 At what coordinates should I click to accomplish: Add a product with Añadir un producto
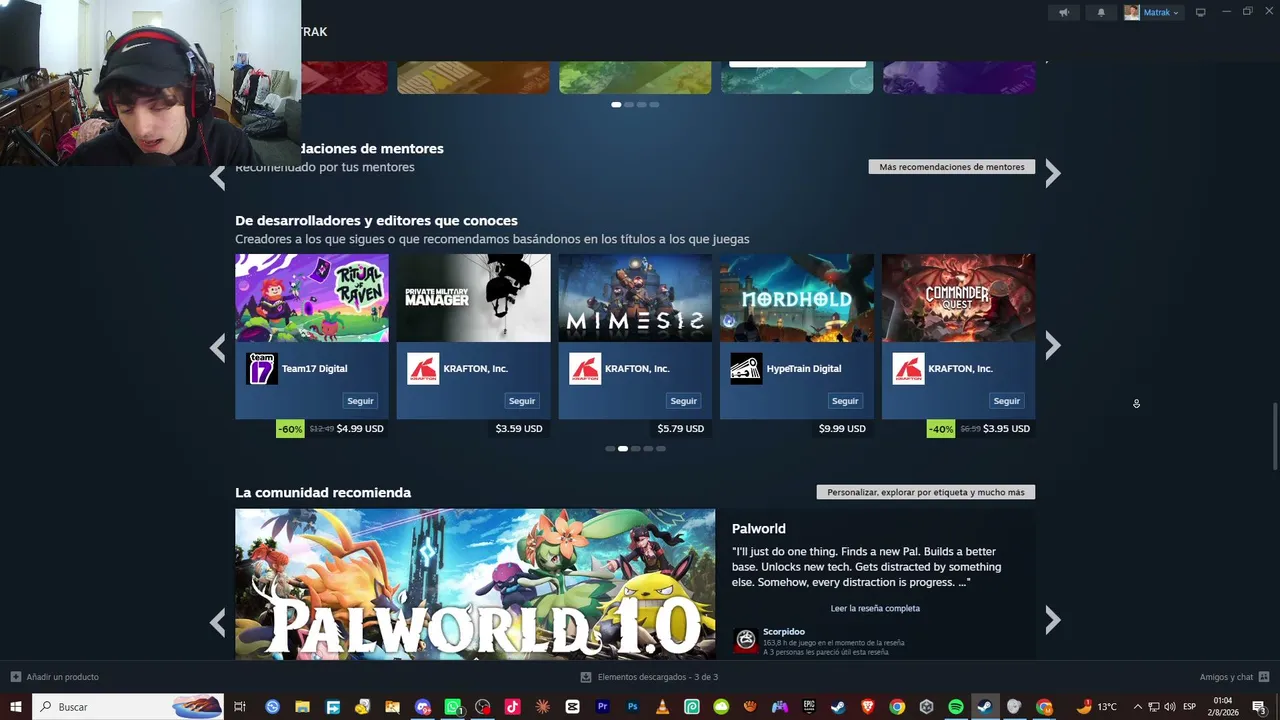click(55, 677)
